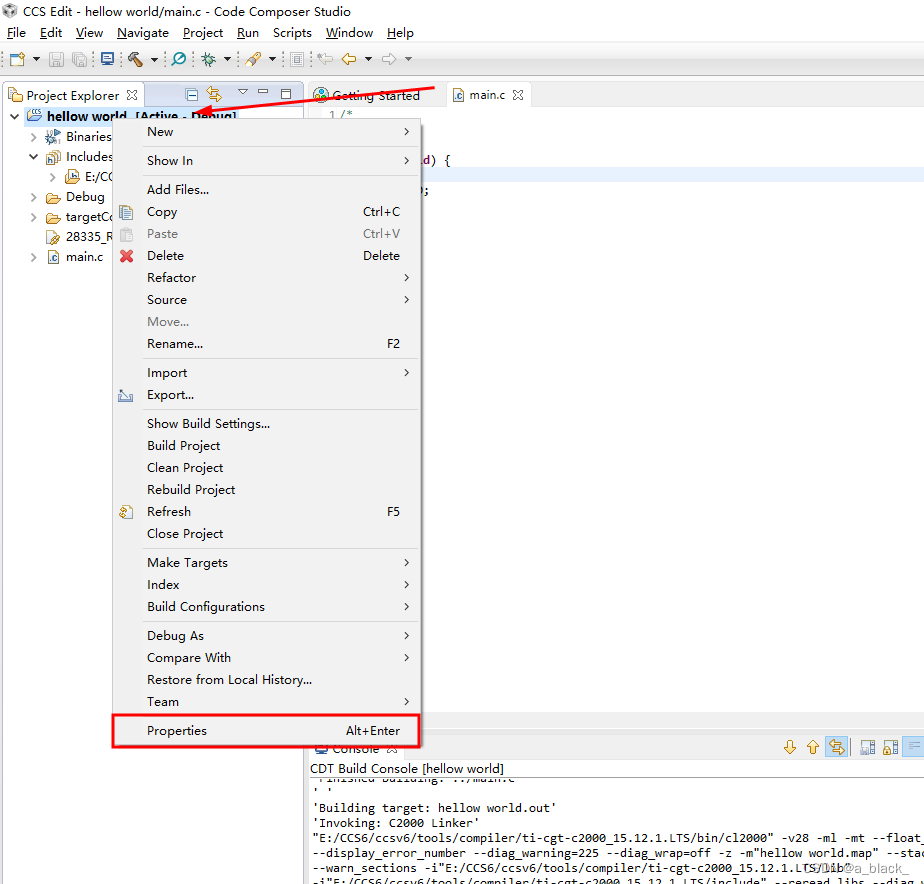924x884 pixels.
Task: Click the Back navigation arrow icon
Action: tap(349, 59)
